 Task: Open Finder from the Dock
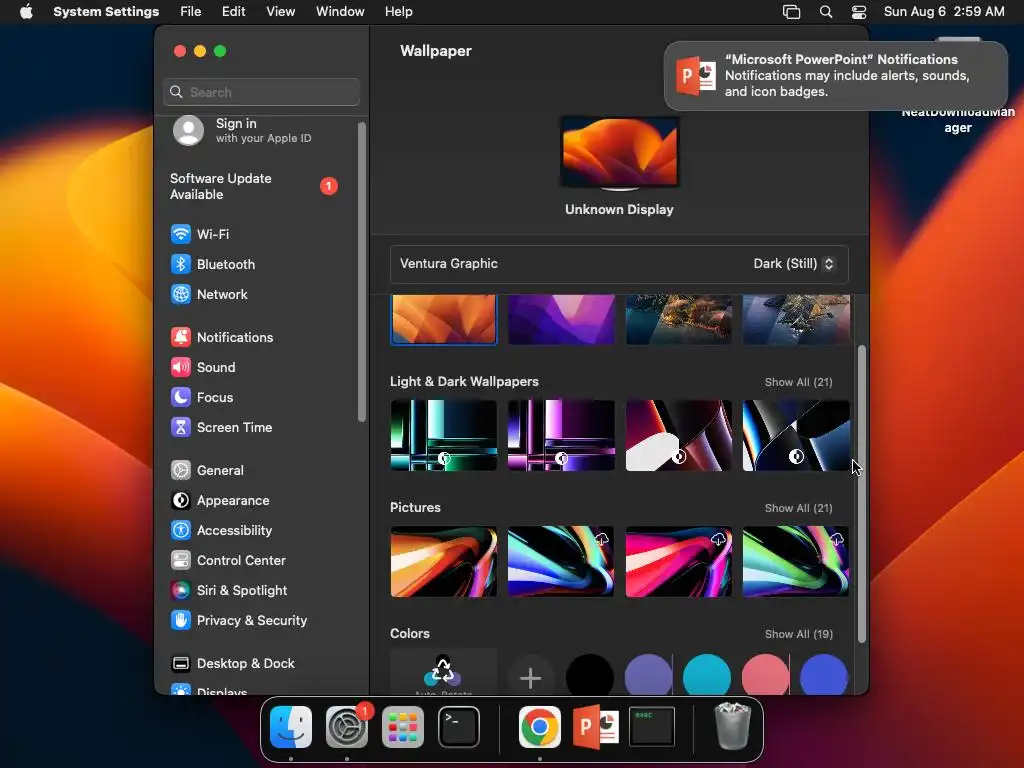click(291, 727)
